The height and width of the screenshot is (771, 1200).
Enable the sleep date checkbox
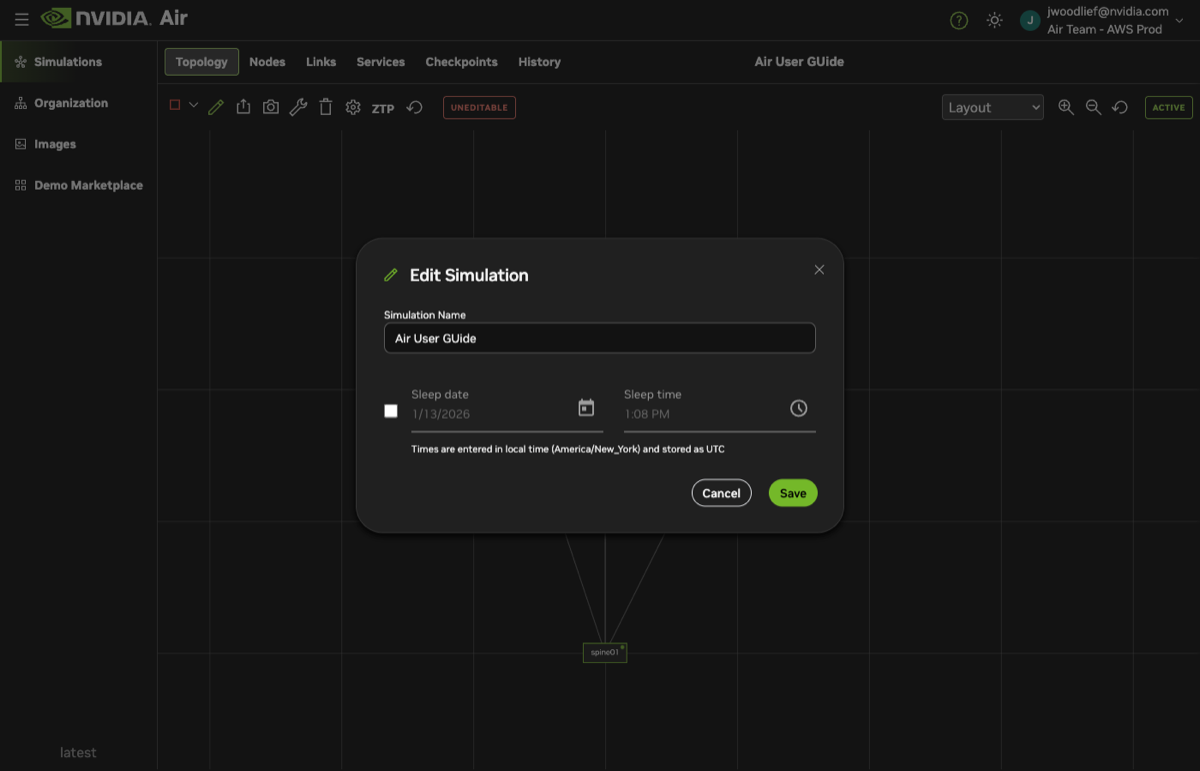391,411
